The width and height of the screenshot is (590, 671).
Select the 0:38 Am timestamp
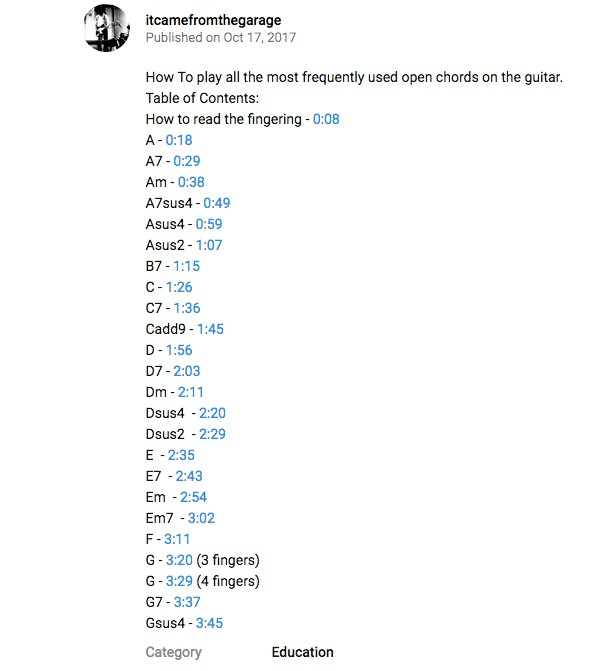191,182
